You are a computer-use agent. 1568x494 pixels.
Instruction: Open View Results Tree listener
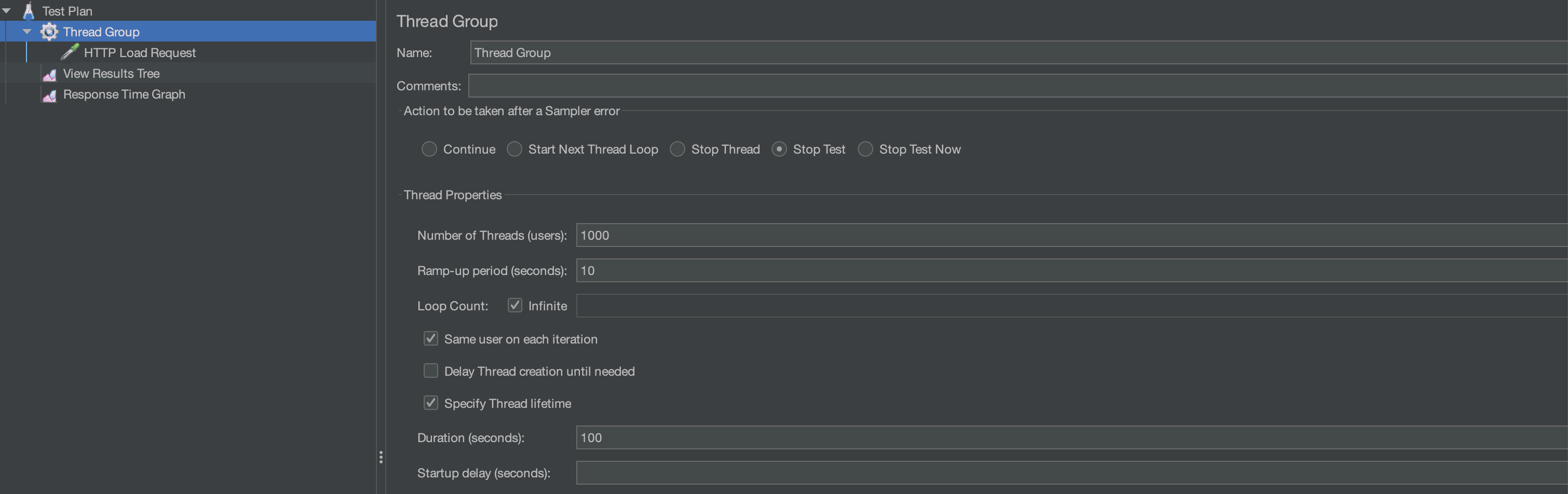111,74
